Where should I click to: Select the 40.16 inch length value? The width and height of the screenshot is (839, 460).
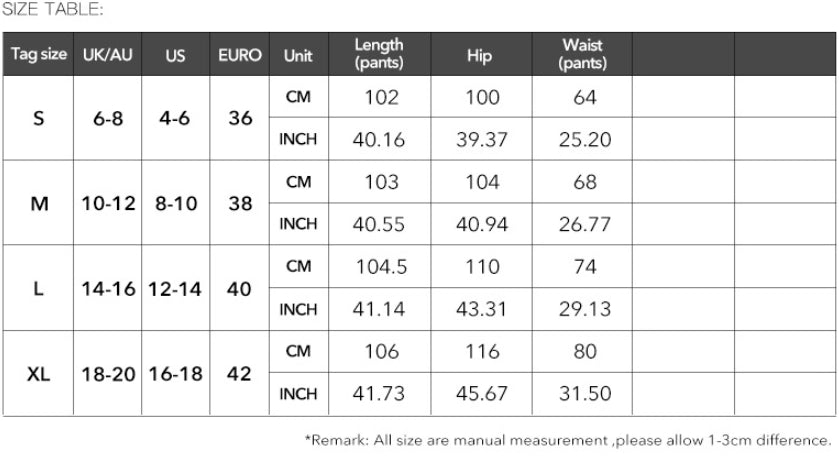[x=379, y=140]
